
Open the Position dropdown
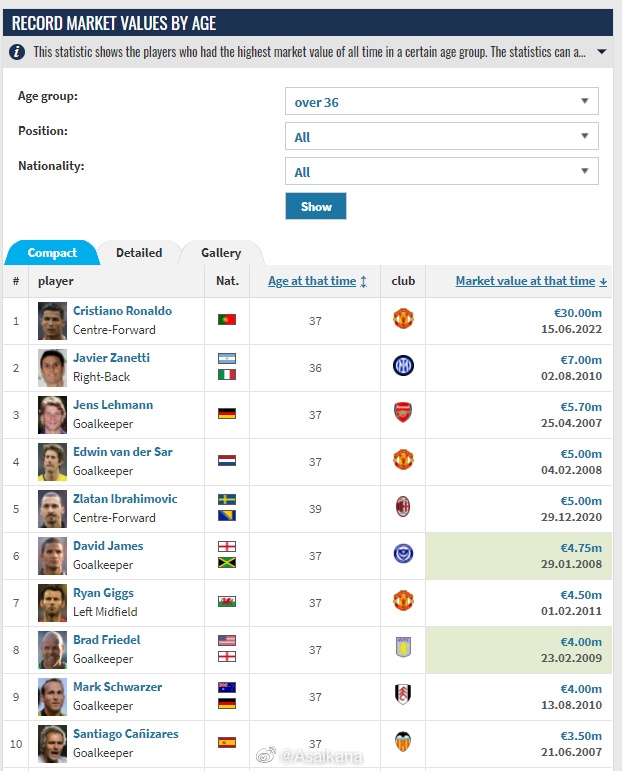pos(441,136)
